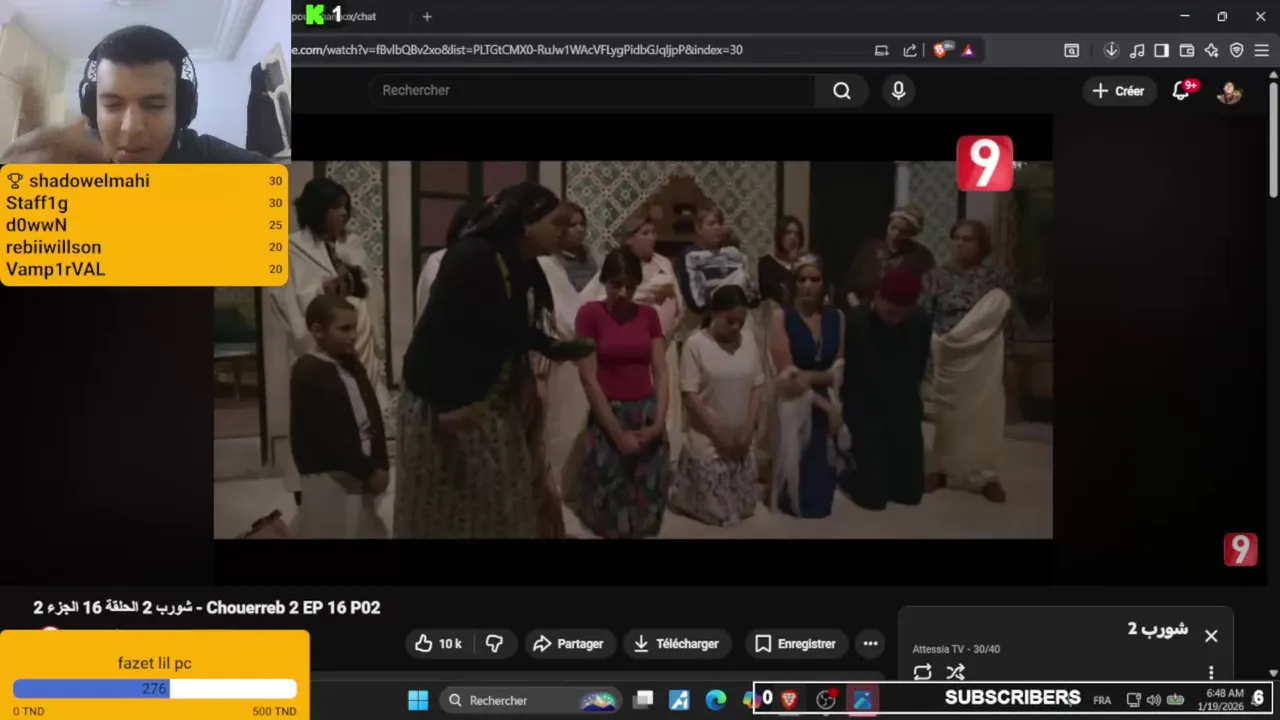Viewport: 1280px width, 720px height.
Task: Close the شورب 2 playlist panel
Action: (1211, 636)
